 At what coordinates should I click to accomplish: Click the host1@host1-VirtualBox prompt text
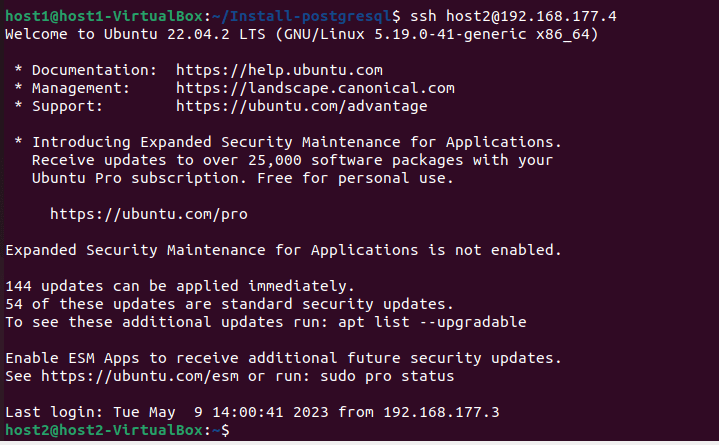click(104, 17)
